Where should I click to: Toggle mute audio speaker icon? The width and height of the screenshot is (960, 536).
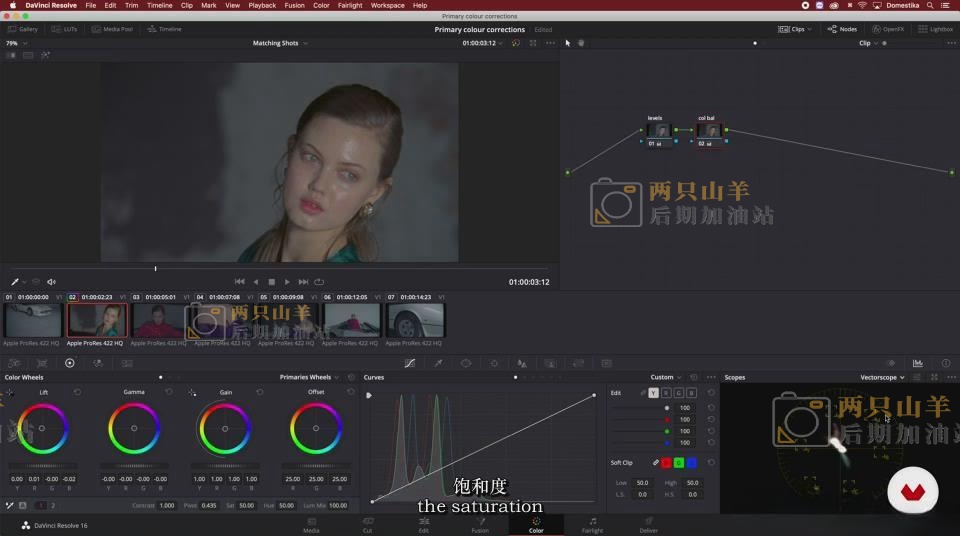coord(51,282)
